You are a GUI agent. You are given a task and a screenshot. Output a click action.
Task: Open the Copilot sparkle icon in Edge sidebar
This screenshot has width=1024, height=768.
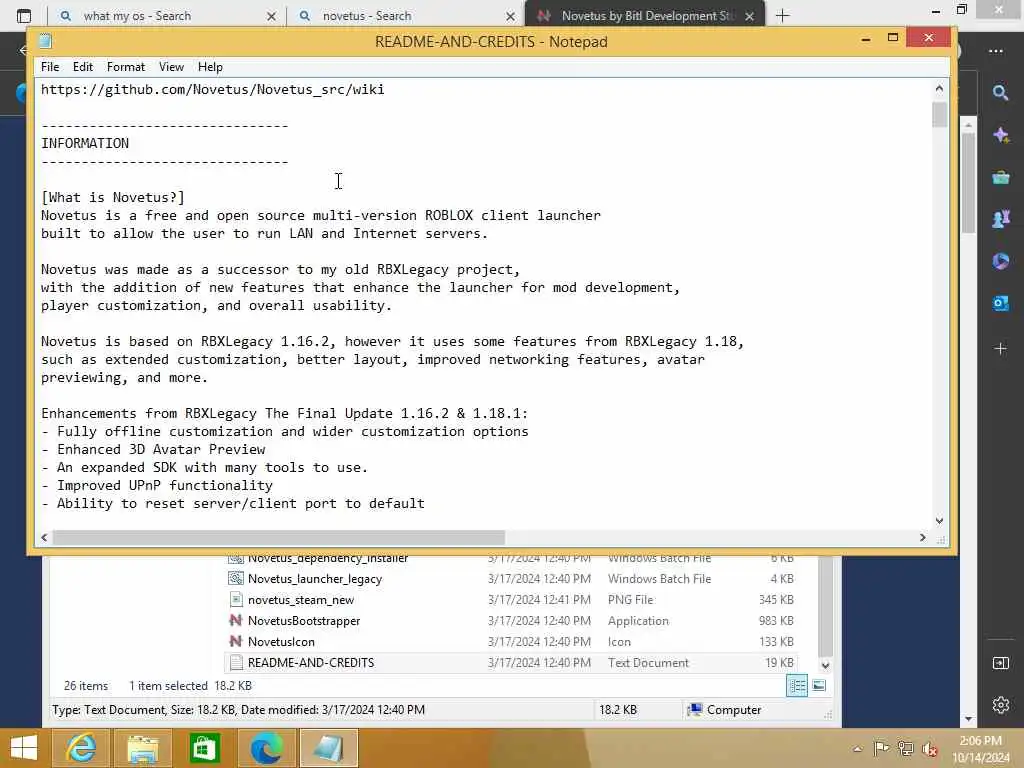coord(1000,135)
